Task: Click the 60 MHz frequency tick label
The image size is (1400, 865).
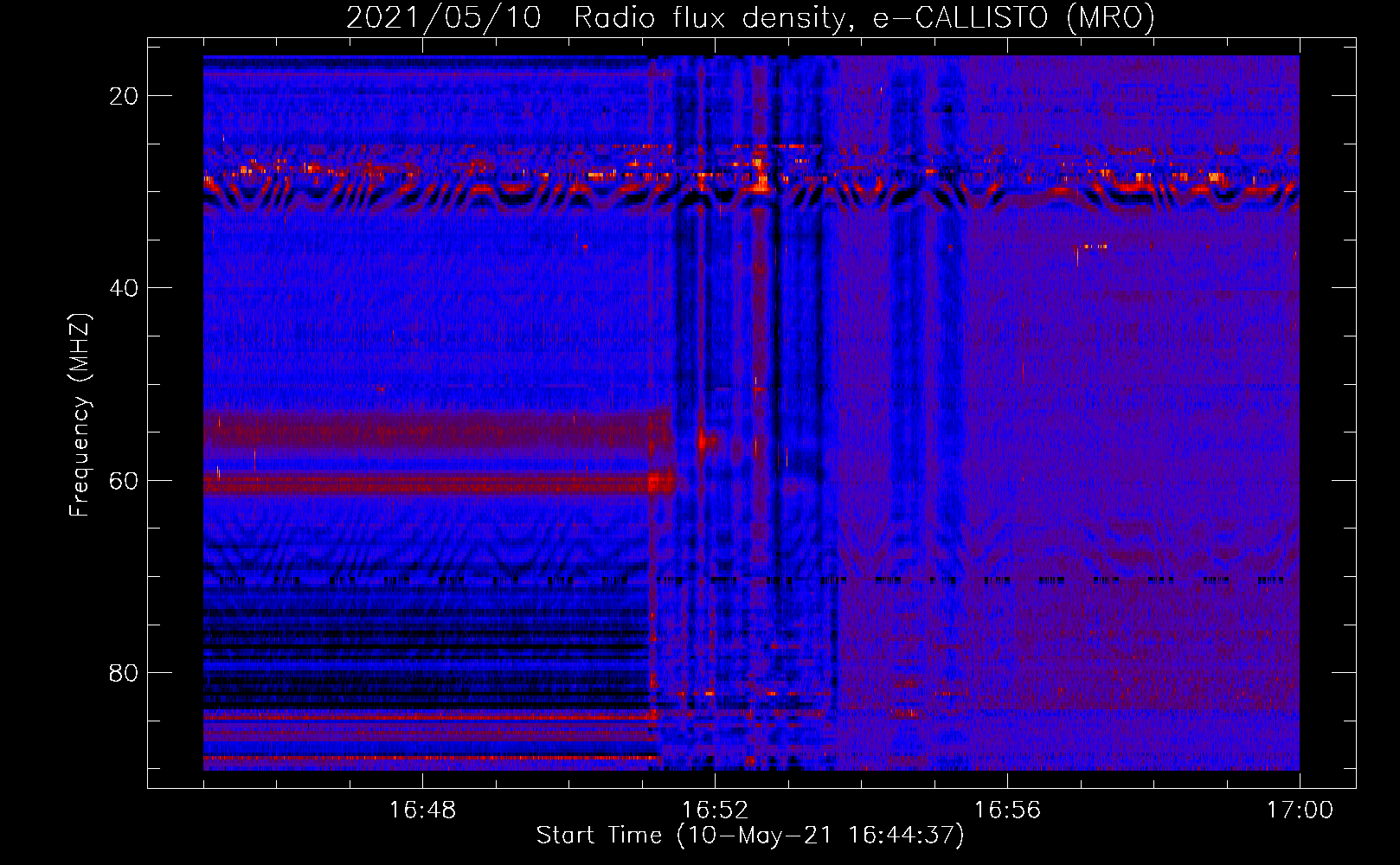Action: tap(124, 480)
